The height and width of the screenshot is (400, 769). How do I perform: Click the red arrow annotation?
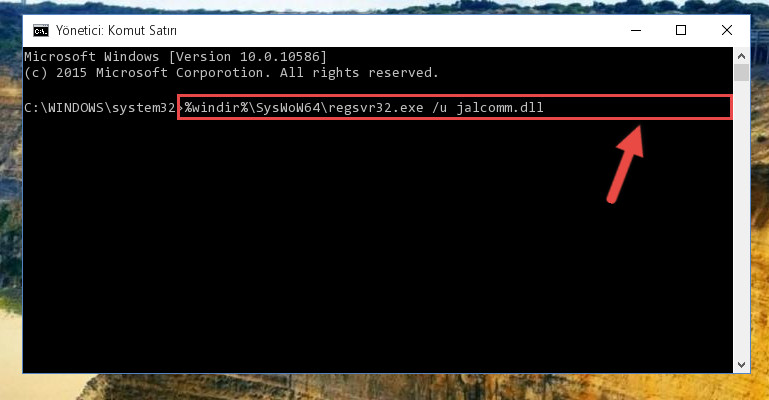pyautogui.click(x=625, y=164)
